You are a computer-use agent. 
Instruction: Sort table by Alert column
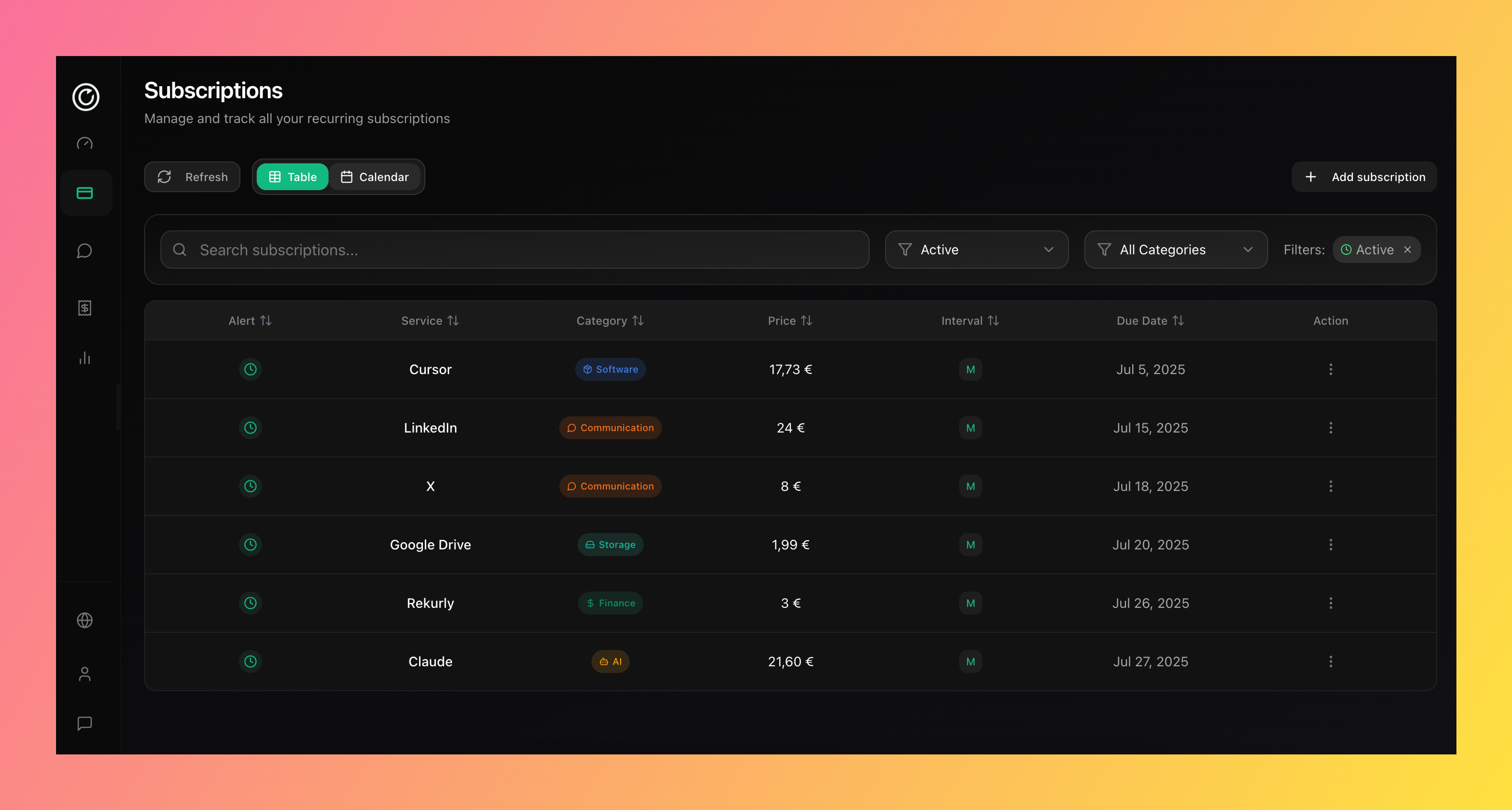pyautogui.click(x=250, y=320)
